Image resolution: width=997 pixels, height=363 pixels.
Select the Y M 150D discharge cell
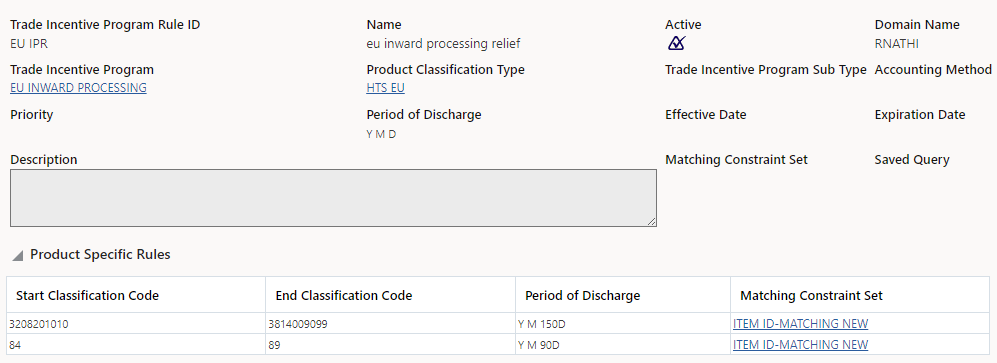[x=623, y=324]
